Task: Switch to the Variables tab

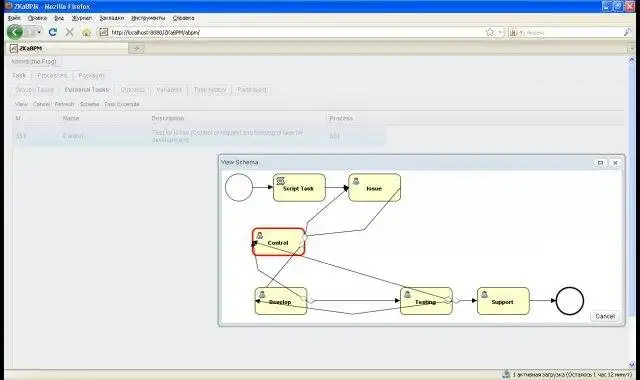Action: (x=169, y=89)
